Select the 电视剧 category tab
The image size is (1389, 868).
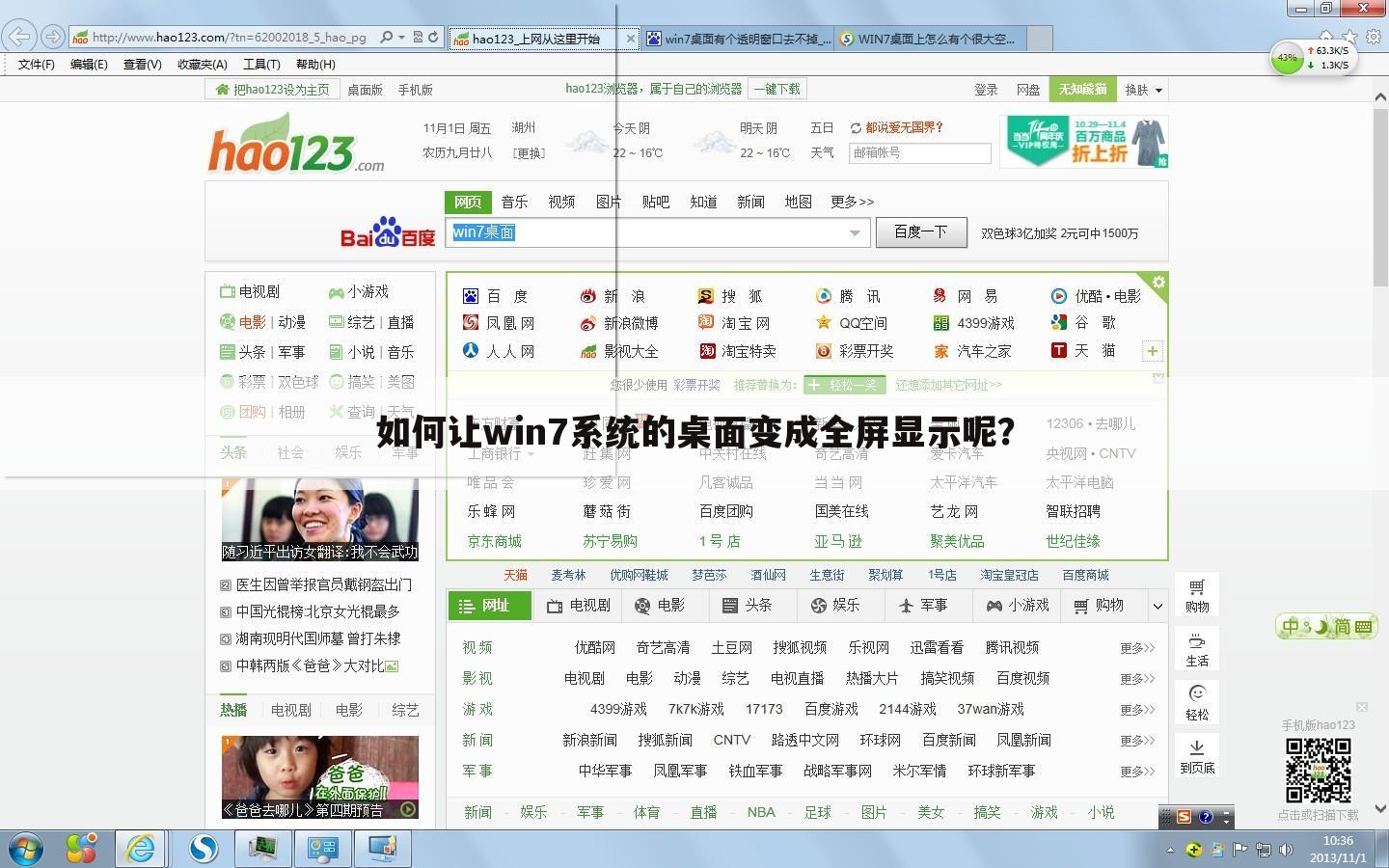pyautogui.click(x=580, y=606)
